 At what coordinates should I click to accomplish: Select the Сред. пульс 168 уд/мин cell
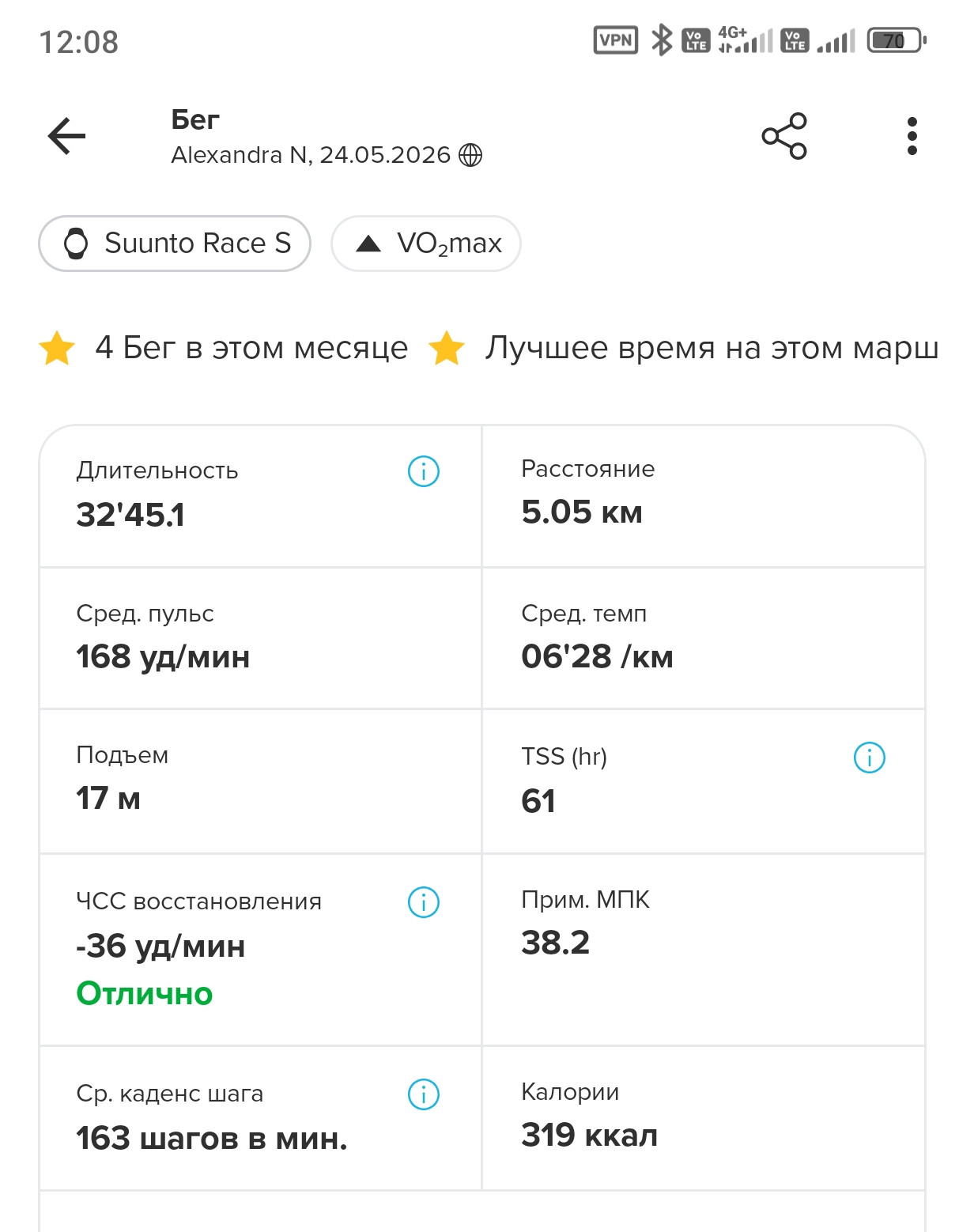[x=260, y=638]
